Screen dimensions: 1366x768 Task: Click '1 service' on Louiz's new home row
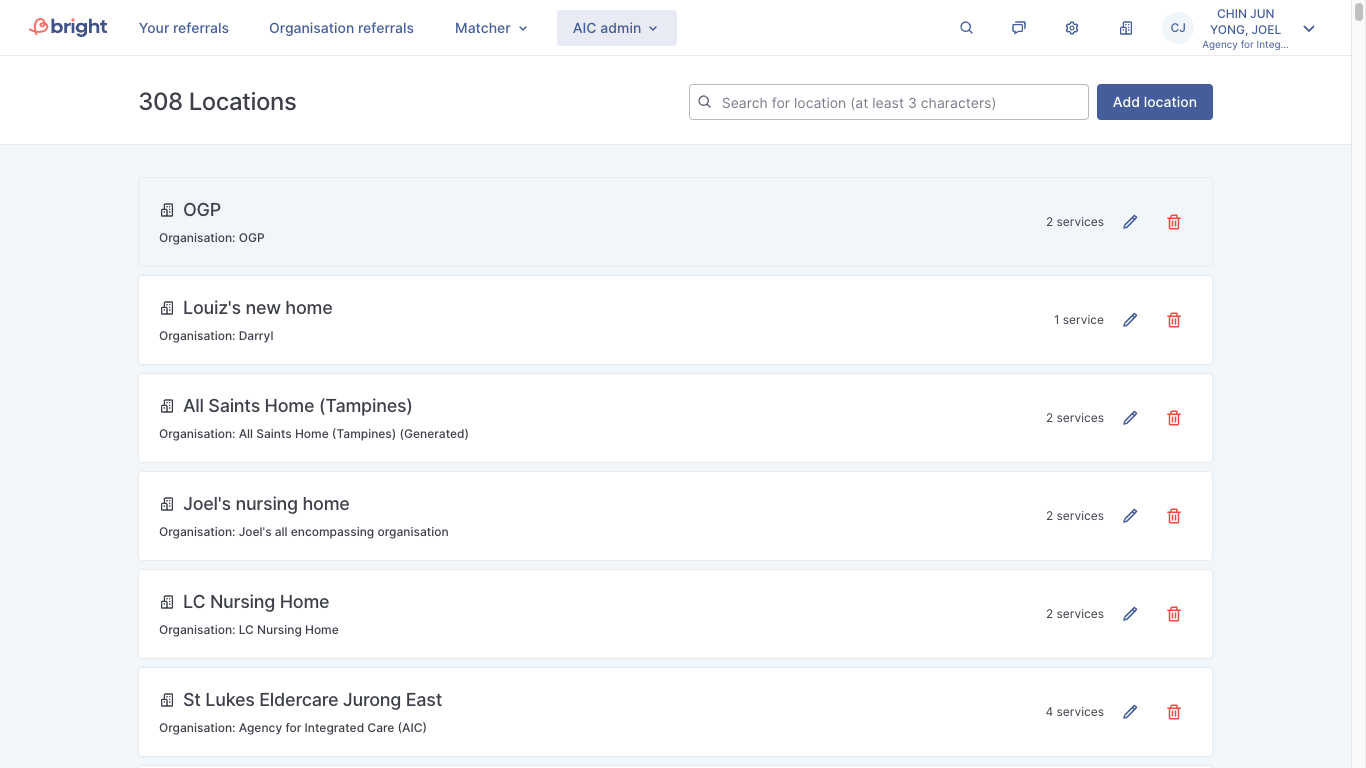click(x=1079, y=320)
